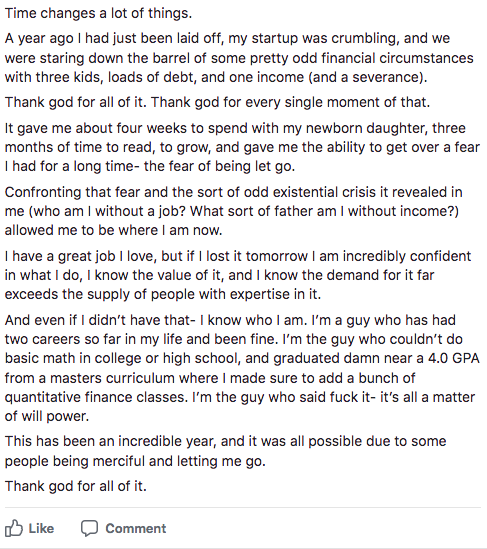Click the "Like" text label
Viewport: 487px width, 549px height.
41,528
